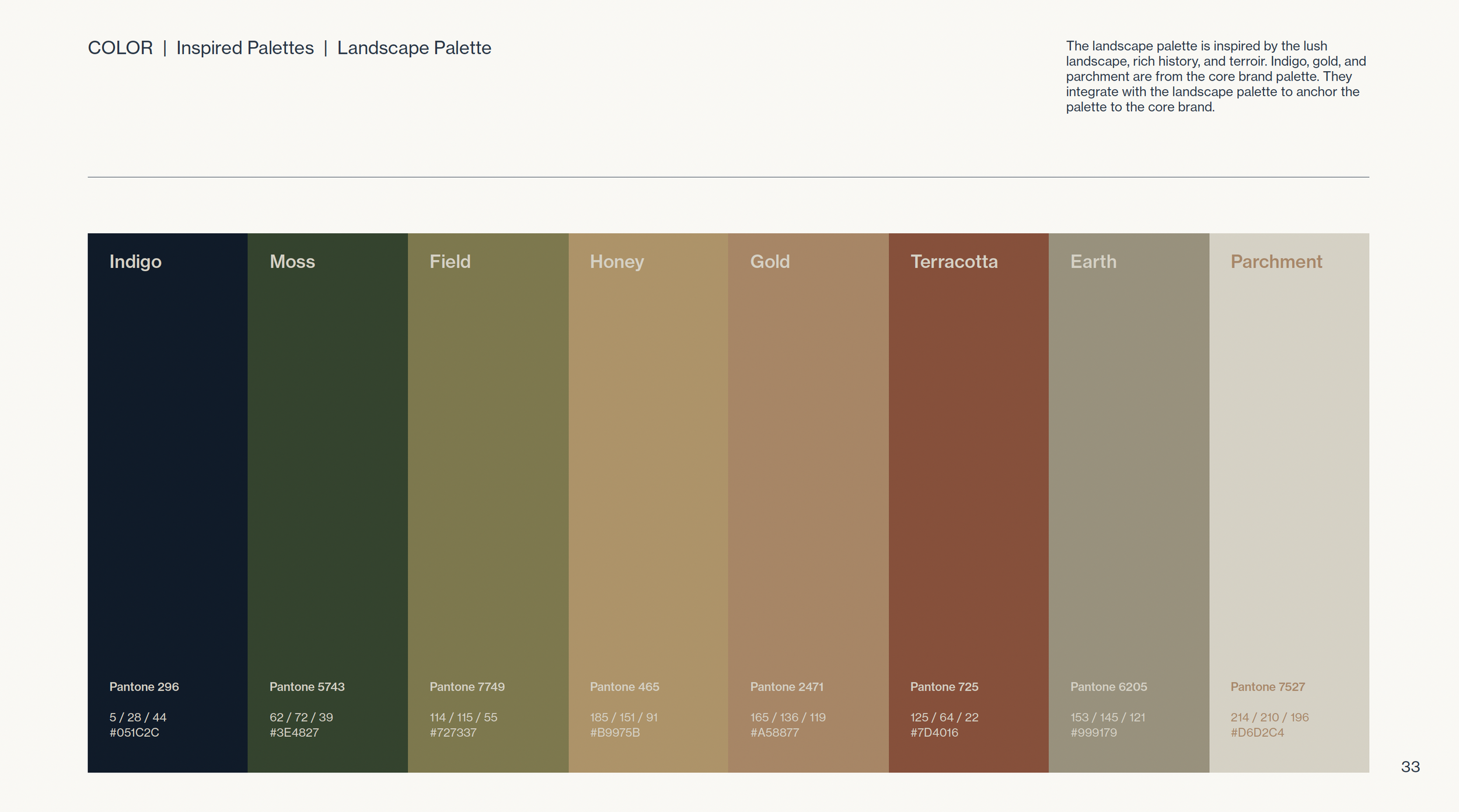Image resolution: width=1459 pixels, height=812 pixels.
Task: Click the Pantone 5743 label
Action: pyautogui.click(x=307, y=687)
